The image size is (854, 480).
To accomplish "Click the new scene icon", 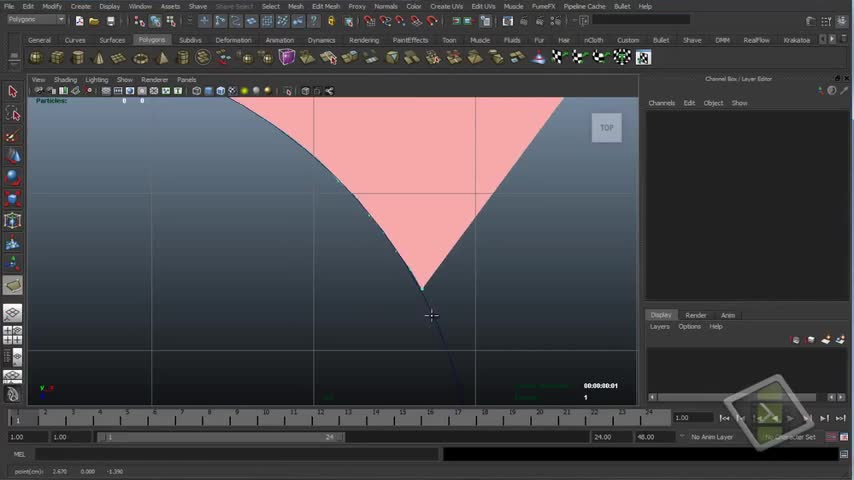I will click(x=80, y=21).
